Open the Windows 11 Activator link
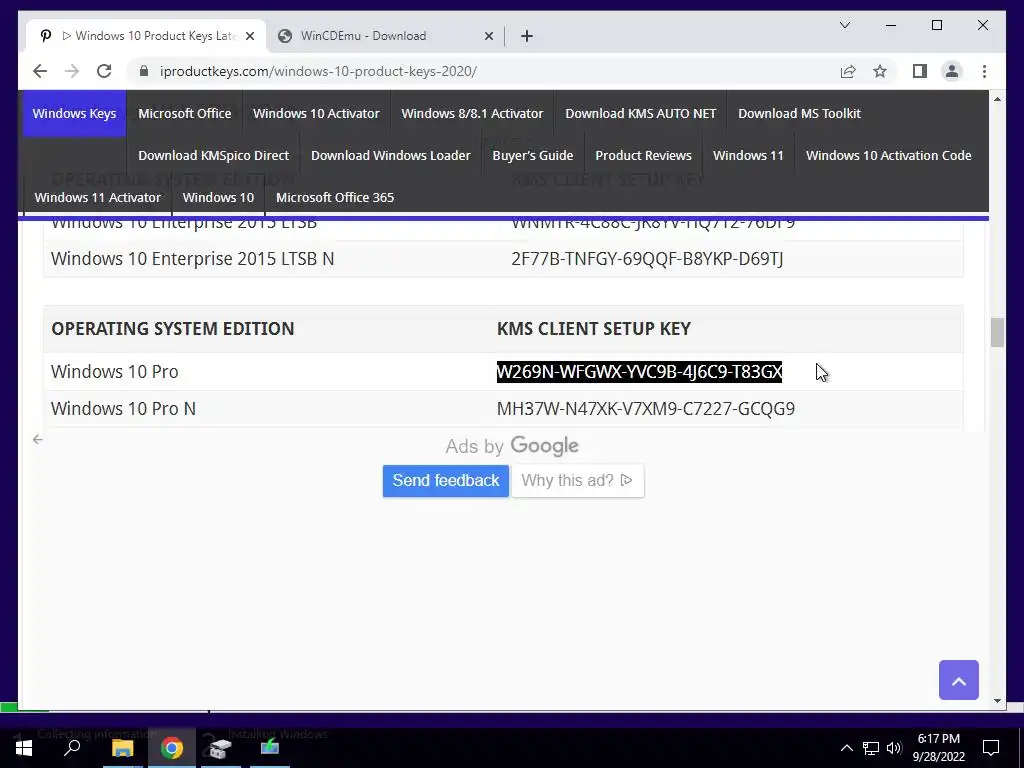The image size is (1024, 768). 98,197
